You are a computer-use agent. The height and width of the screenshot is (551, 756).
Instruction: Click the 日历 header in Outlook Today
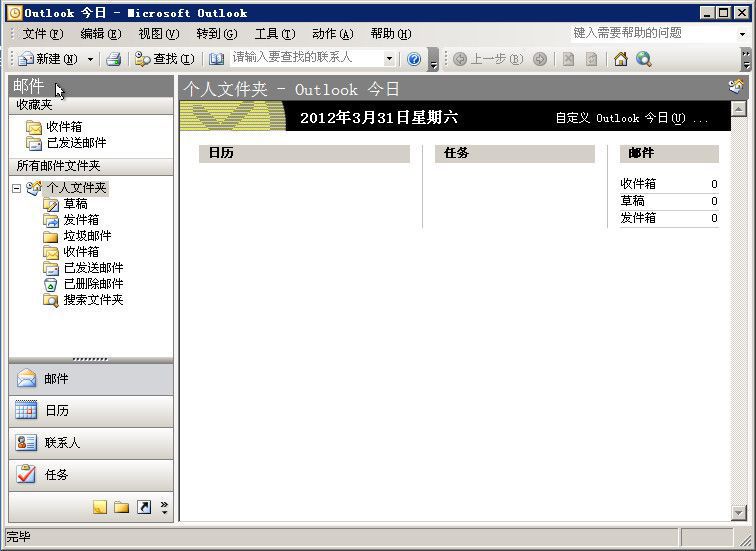click(304, 153)
